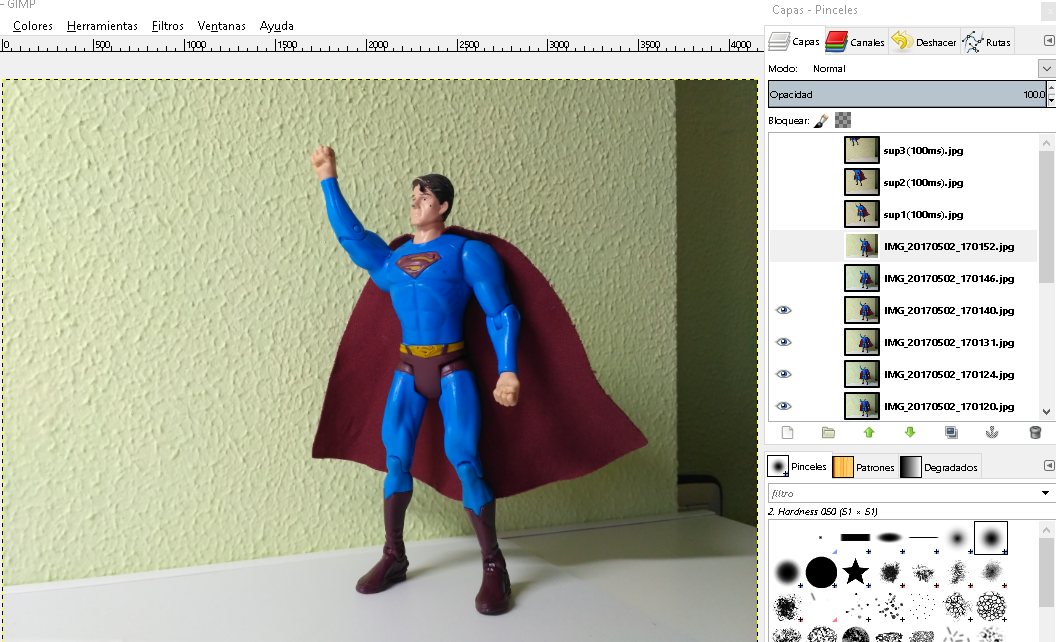
Task: Duplicate the selected layer
Action: click(x=951, y=432)
